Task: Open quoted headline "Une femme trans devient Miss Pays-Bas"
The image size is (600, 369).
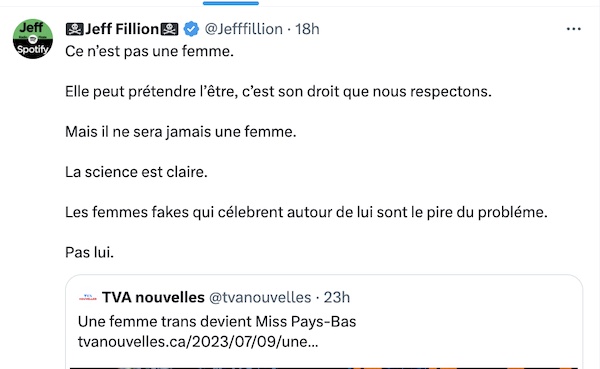Action: click(217, 322)
